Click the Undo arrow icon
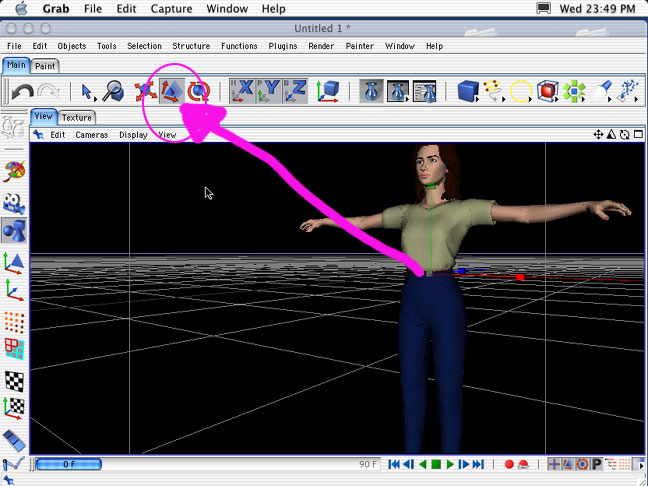648x486 pixels. pyautogui.click(x=22, y=91)
